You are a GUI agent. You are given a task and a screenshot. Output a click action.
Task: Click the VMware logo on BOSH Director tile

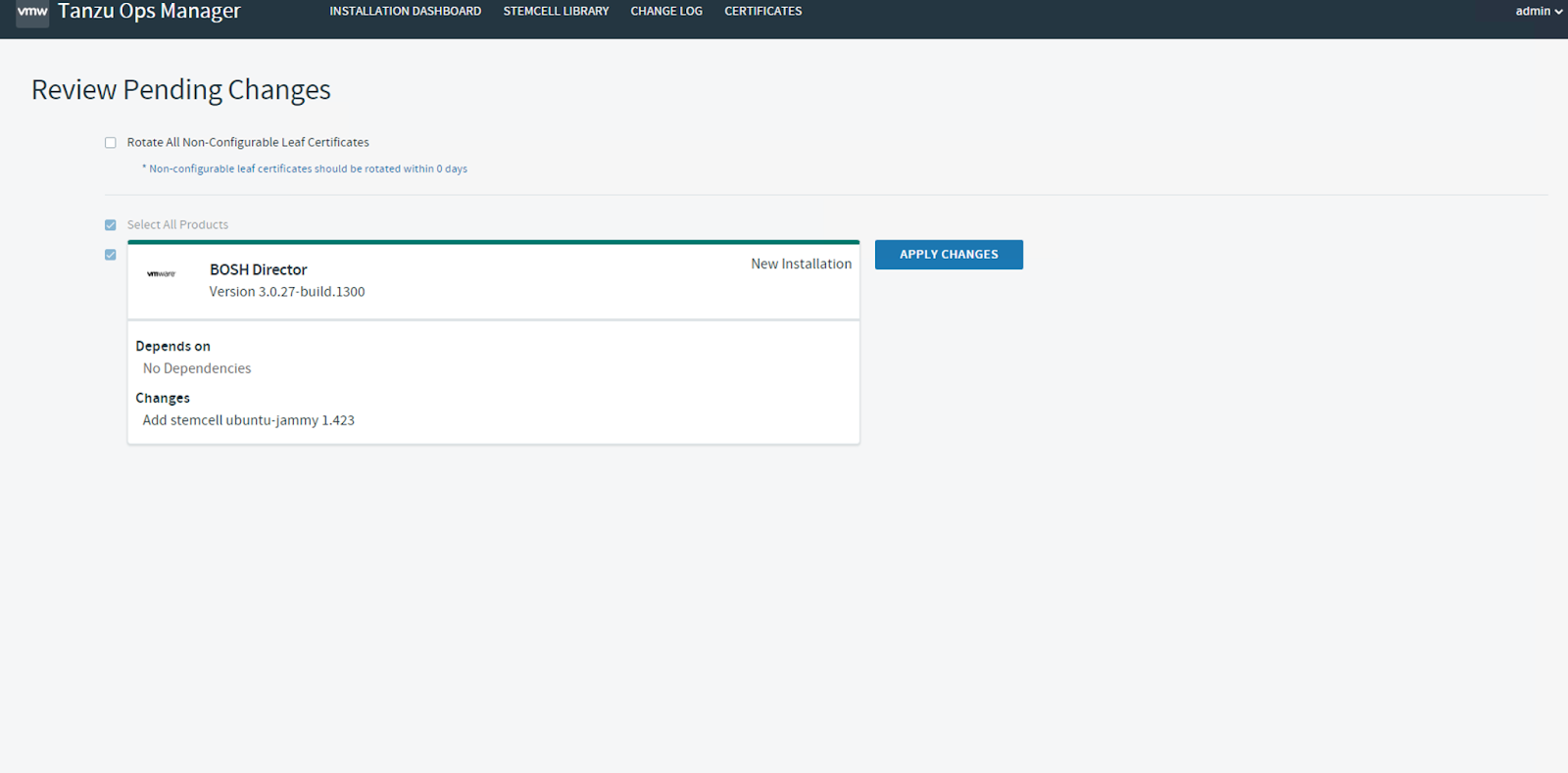tap(161, 273)
